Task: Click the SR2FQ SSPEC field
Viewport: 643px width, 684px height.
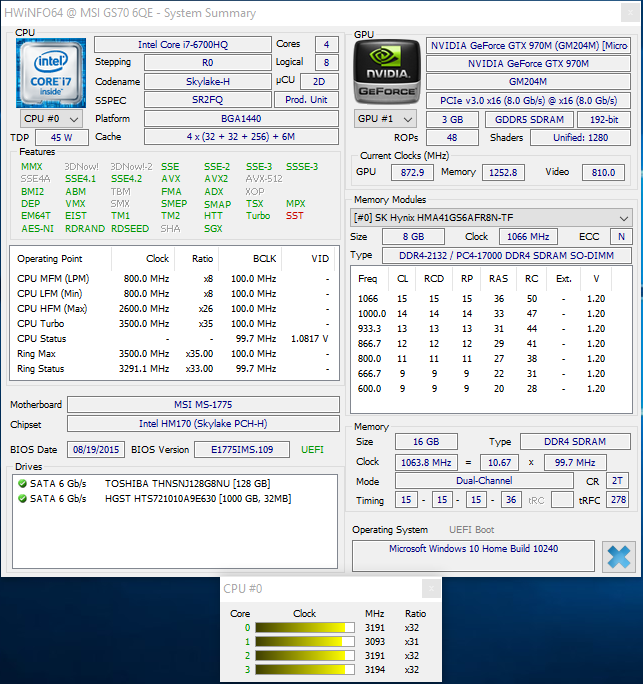Action: click(208, 100)
